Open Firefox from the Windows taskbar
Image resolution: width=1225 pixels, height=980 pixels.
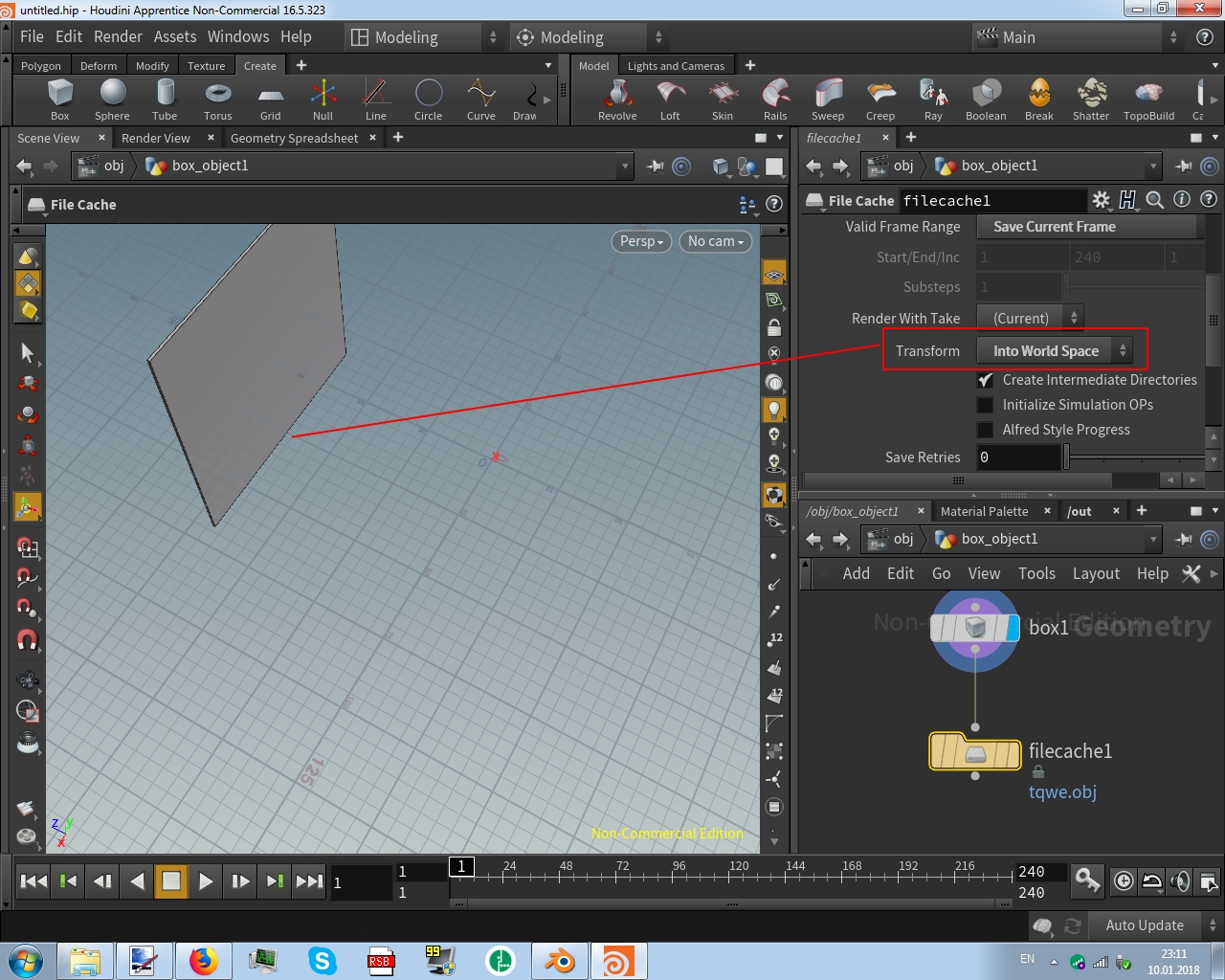click(204, 961)
